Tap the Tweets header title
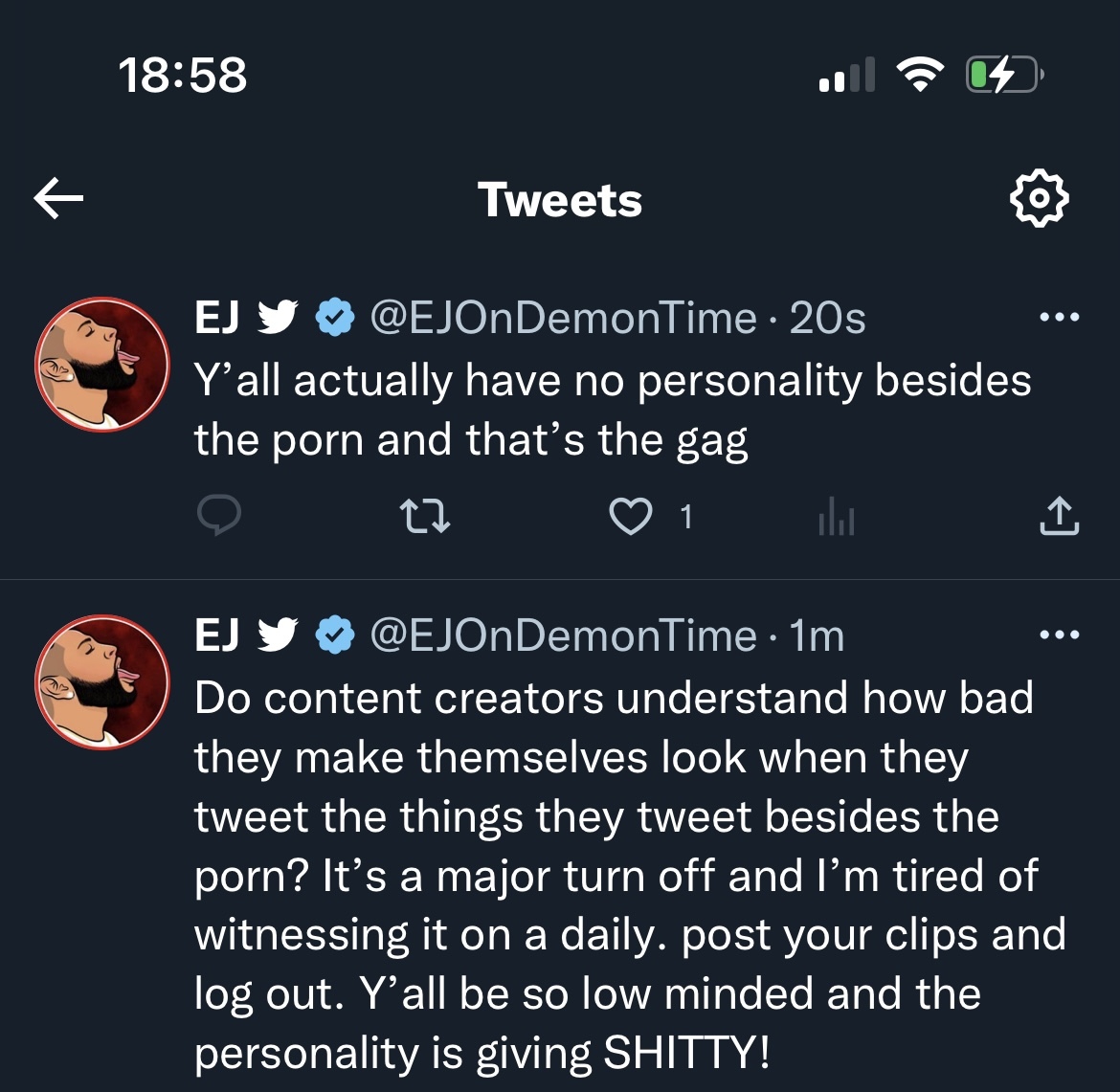Viewport: 1120px width, 1092px height. (560, 200)
